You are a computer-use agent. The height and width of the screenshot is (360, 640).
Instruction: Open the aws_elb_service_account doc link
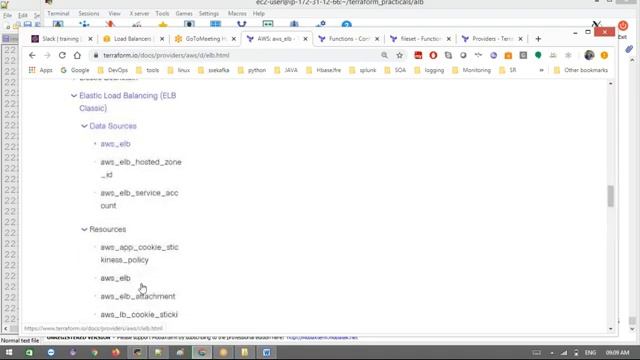pyautogui.click(x=139, y=199)
